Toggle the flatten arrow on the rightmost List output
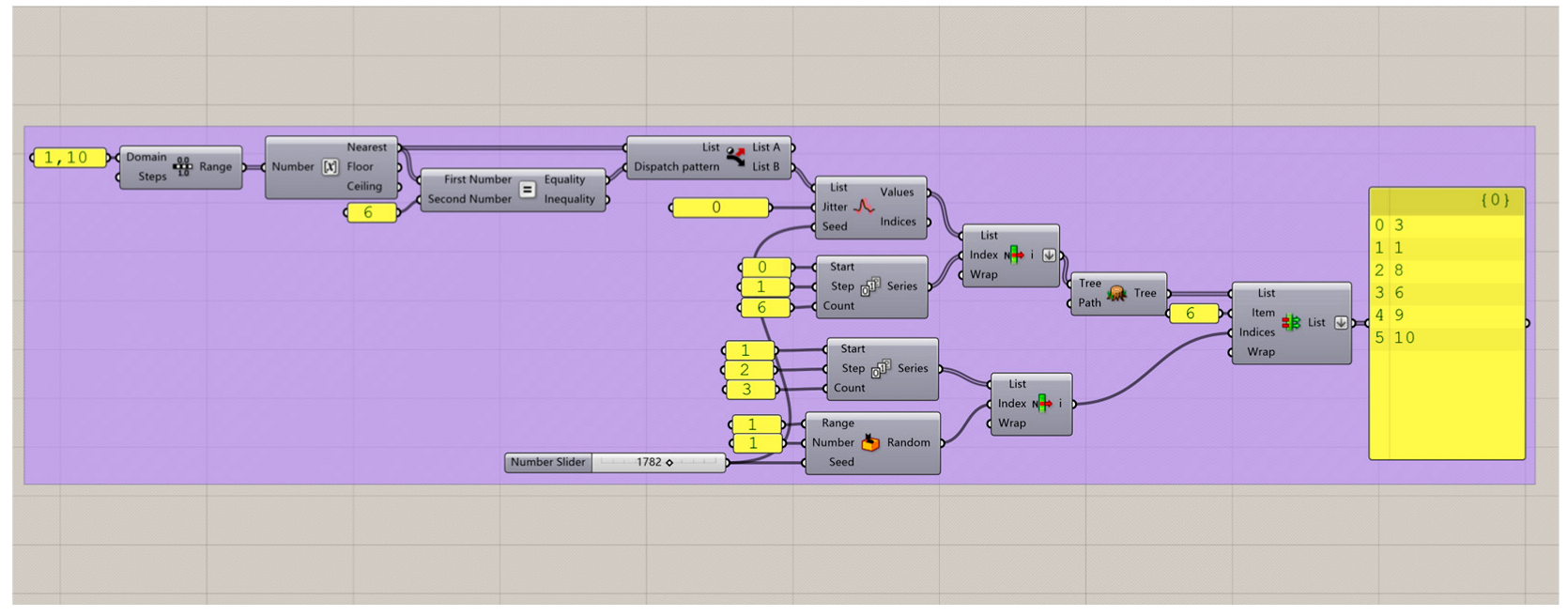This screenshot has width=1568, height=616. coord(1341,323)
